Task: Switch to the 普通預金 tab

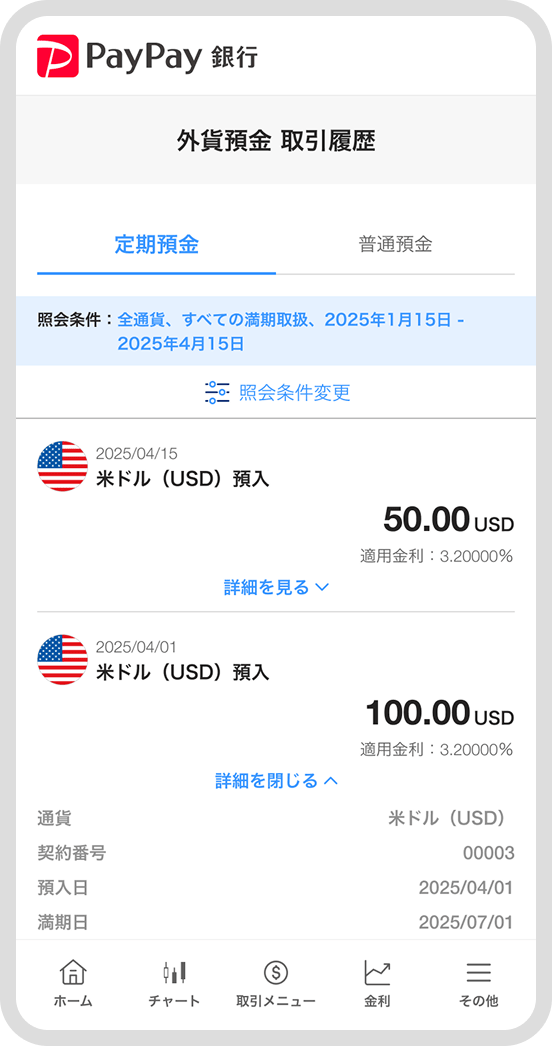Action: point(395,245)
